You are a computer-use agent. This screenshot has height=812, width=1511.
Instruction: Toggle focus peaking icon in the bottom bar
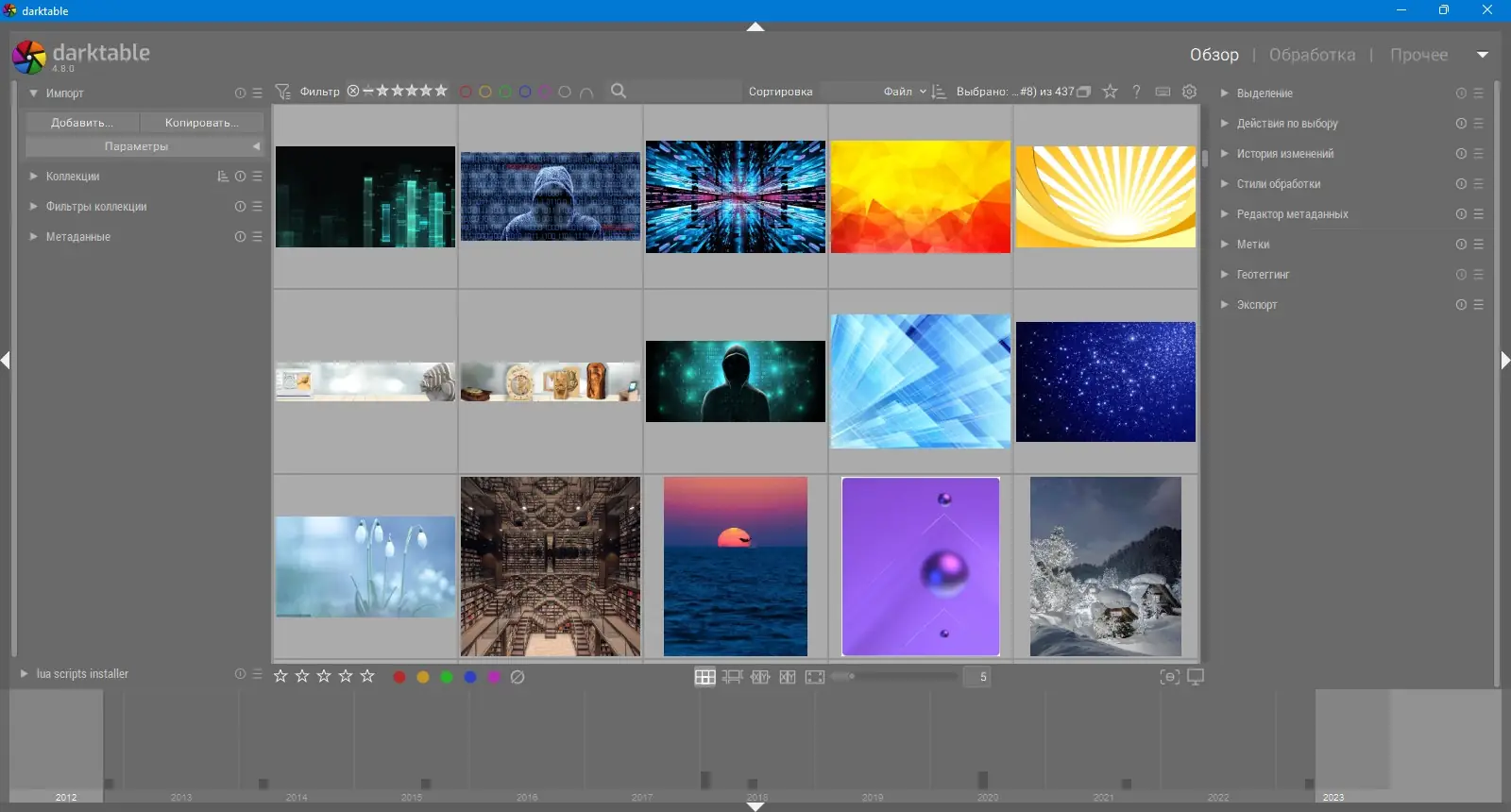[x=1170, y=677]
